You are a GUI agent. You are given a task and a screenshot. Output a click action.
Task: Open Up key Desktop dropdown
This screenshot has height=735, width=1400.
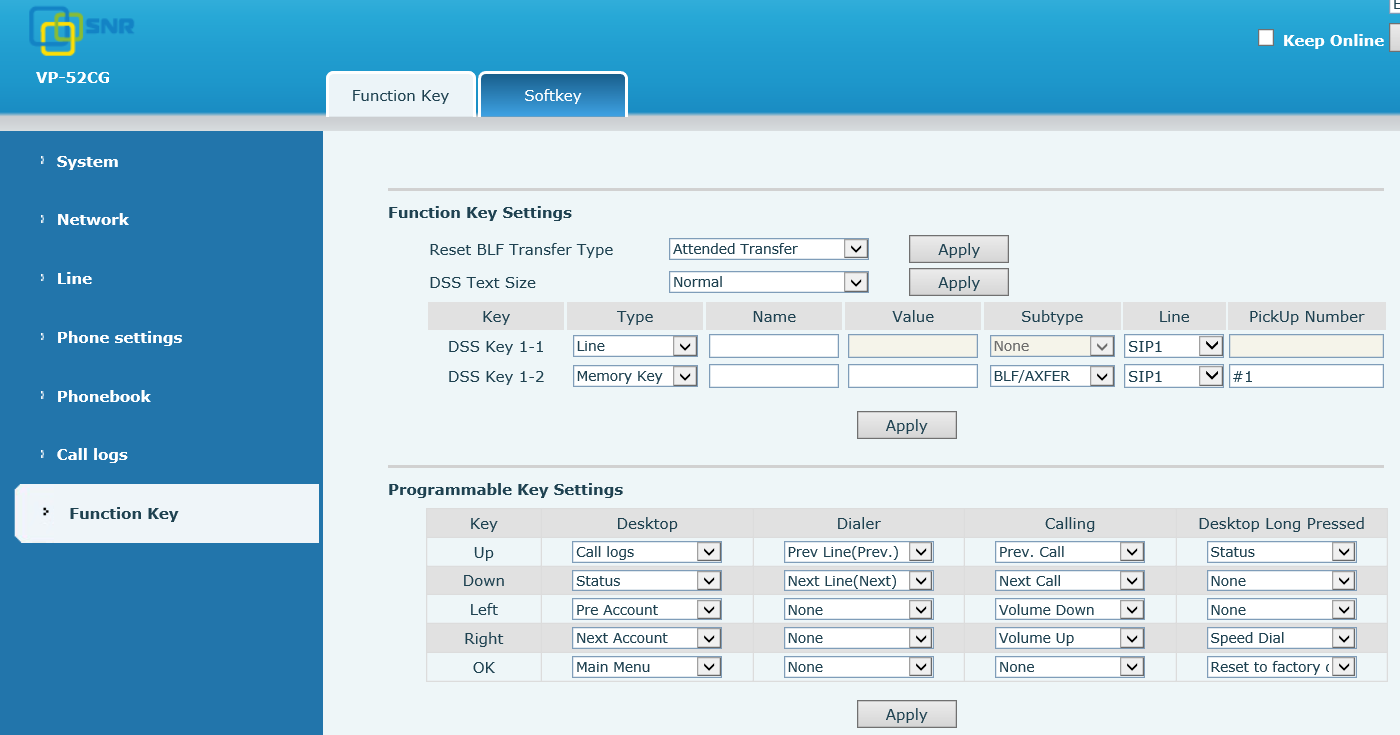646,552
